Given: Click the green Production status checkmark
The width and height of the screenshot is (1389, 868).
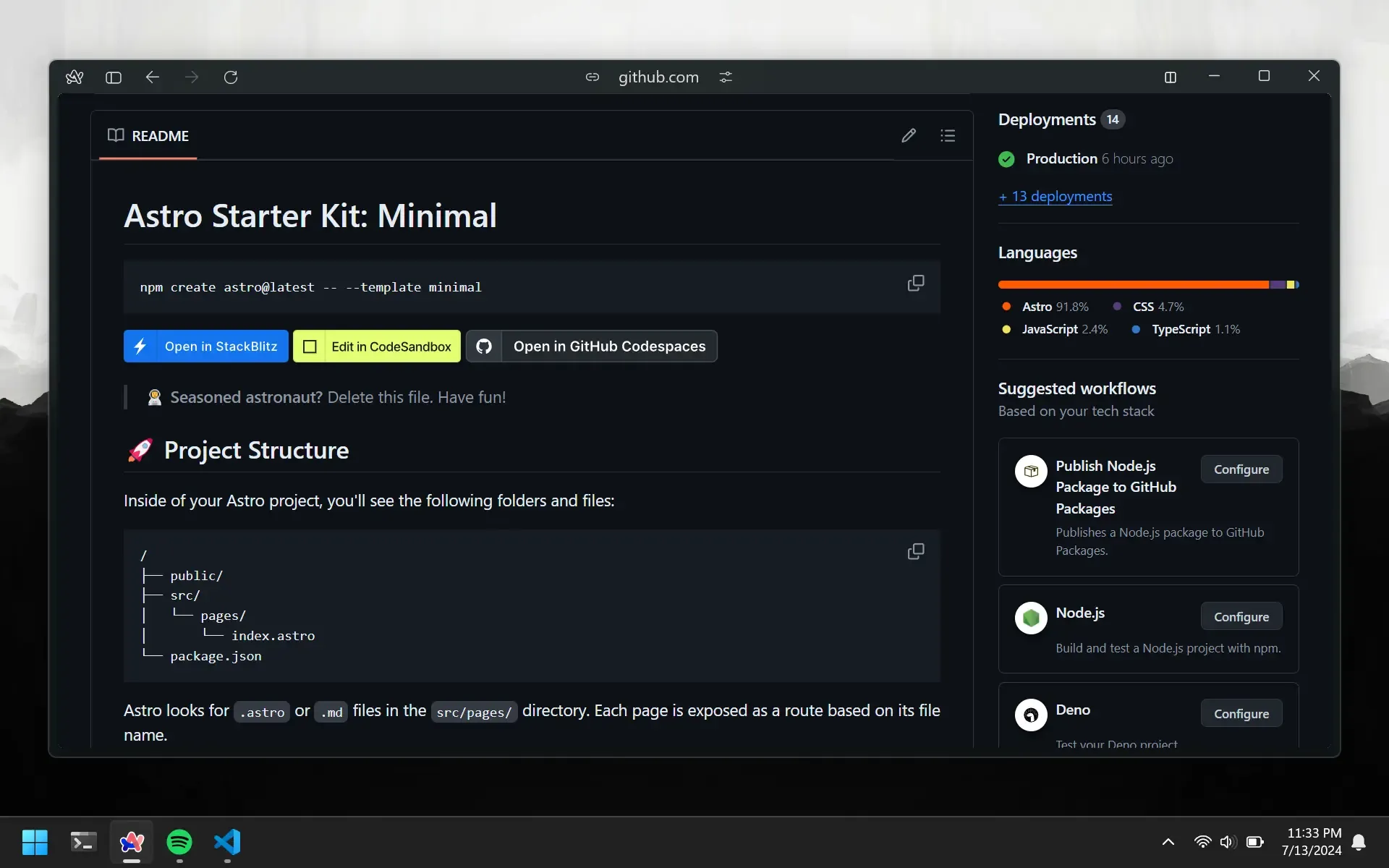Looking at the screenshot, I should [x=1006, y=159].
